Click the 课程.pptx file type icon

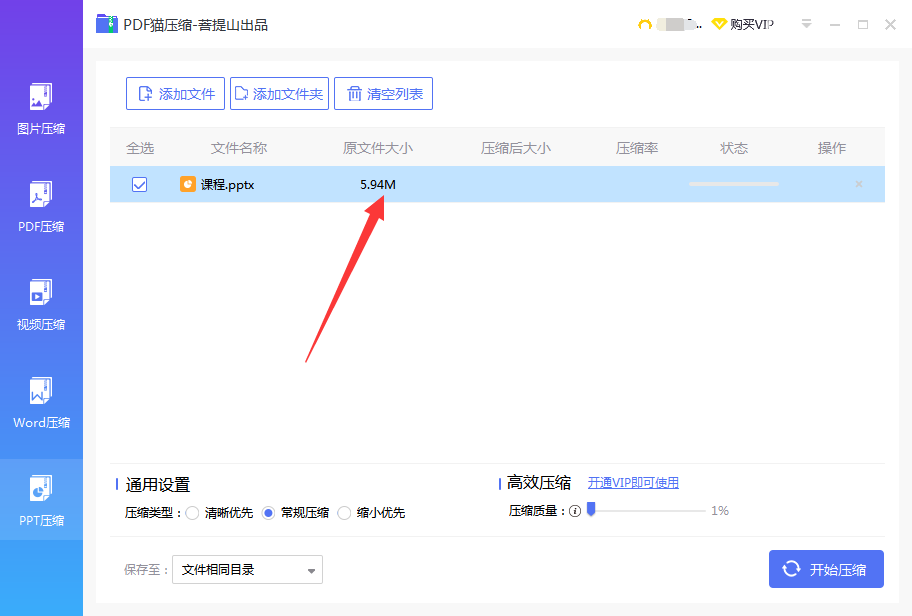(187, 184)
